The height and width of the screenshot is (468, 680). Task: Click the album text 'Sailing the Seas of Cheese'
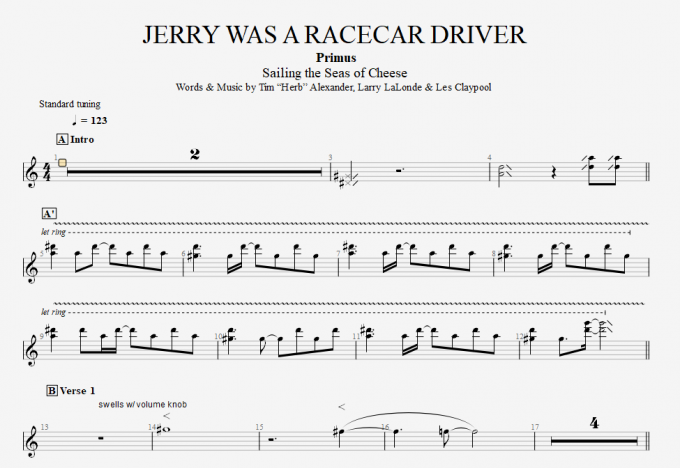point(334,72)
